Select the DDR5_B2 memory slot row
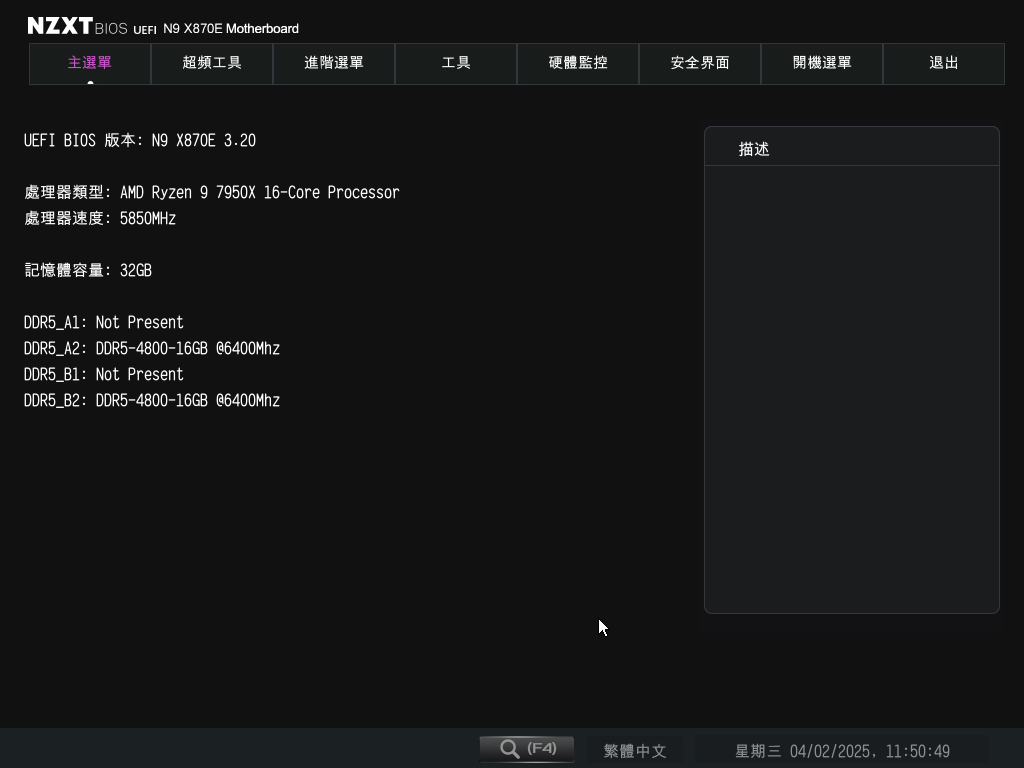 (x=152, y=401)
